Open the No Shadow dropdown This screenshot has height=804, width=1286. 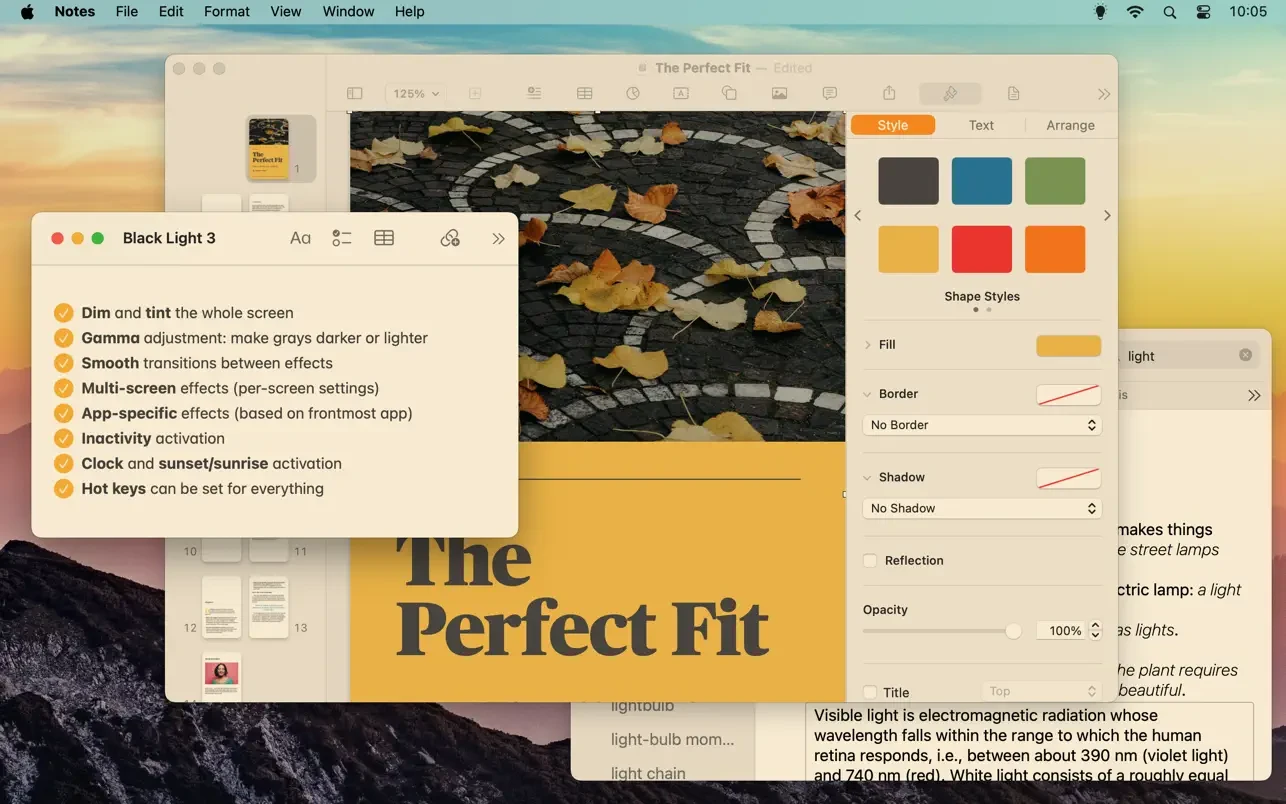pyautogui.click(x=981, y=508)
